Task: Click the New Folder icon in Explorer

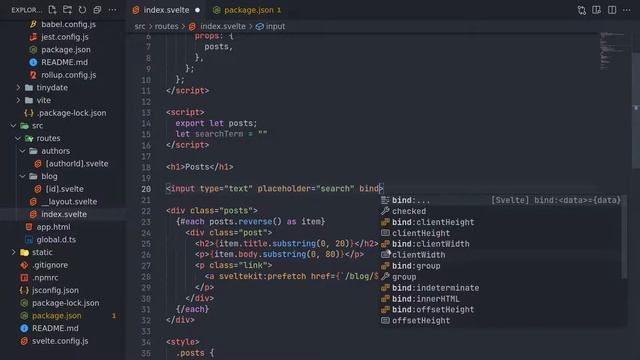Action: 67,10
